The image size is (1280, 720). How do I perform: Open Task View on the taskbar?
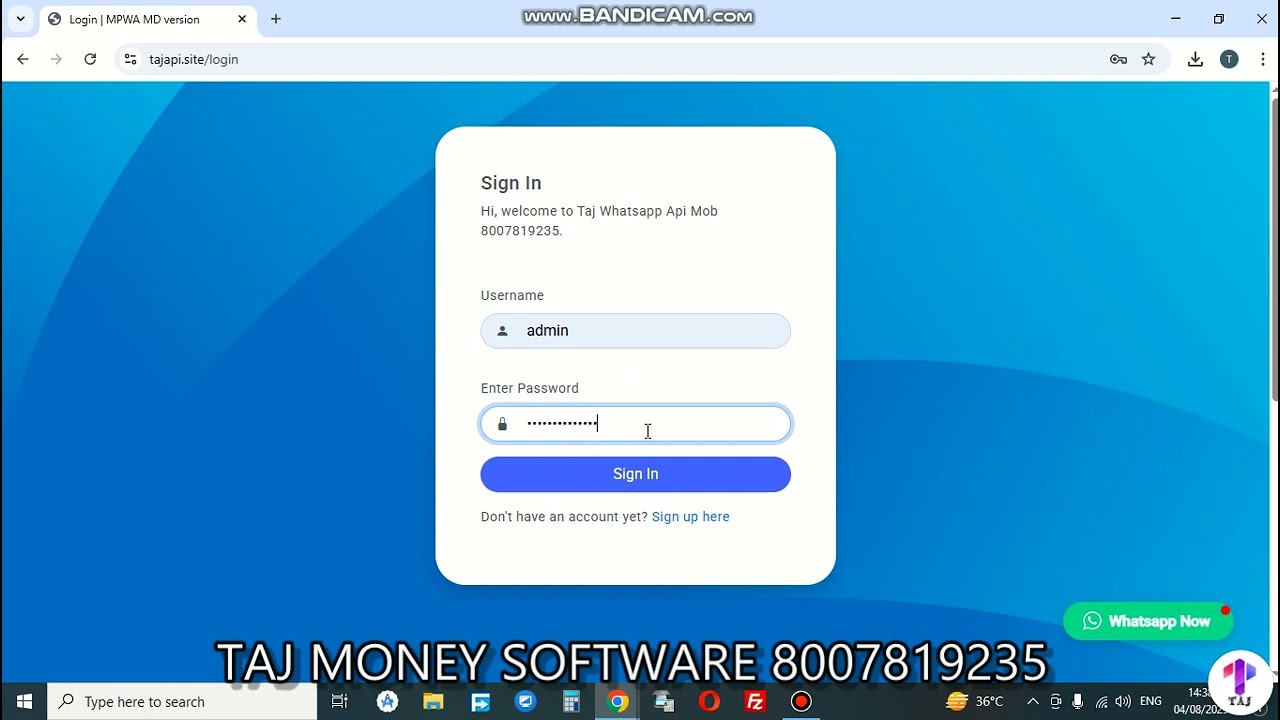(339, 702)
